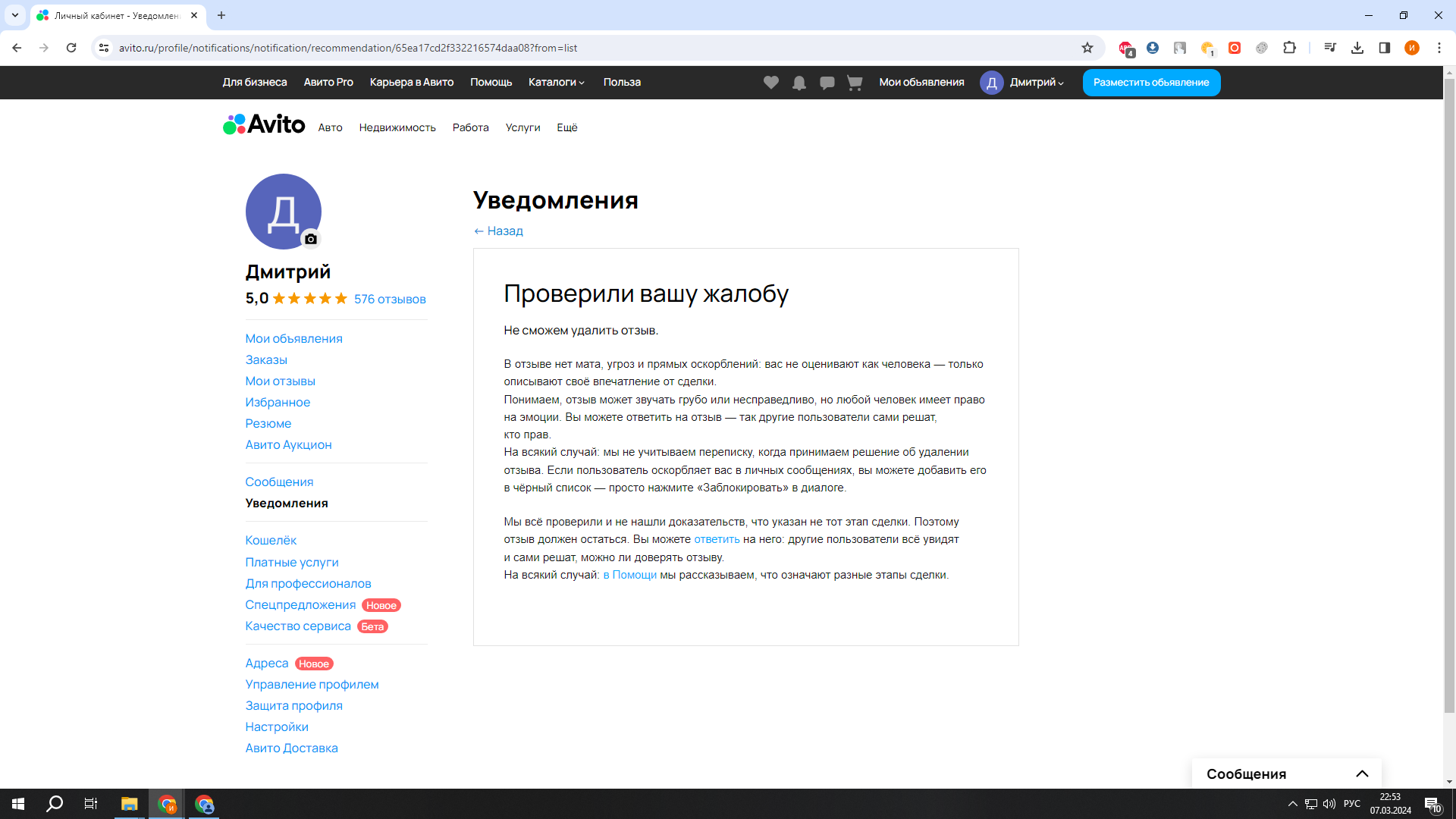1456x819 pixels.
Task: Open Качество сервиса in sidebar
Action: pyautogui.click(x=298, y=626)
